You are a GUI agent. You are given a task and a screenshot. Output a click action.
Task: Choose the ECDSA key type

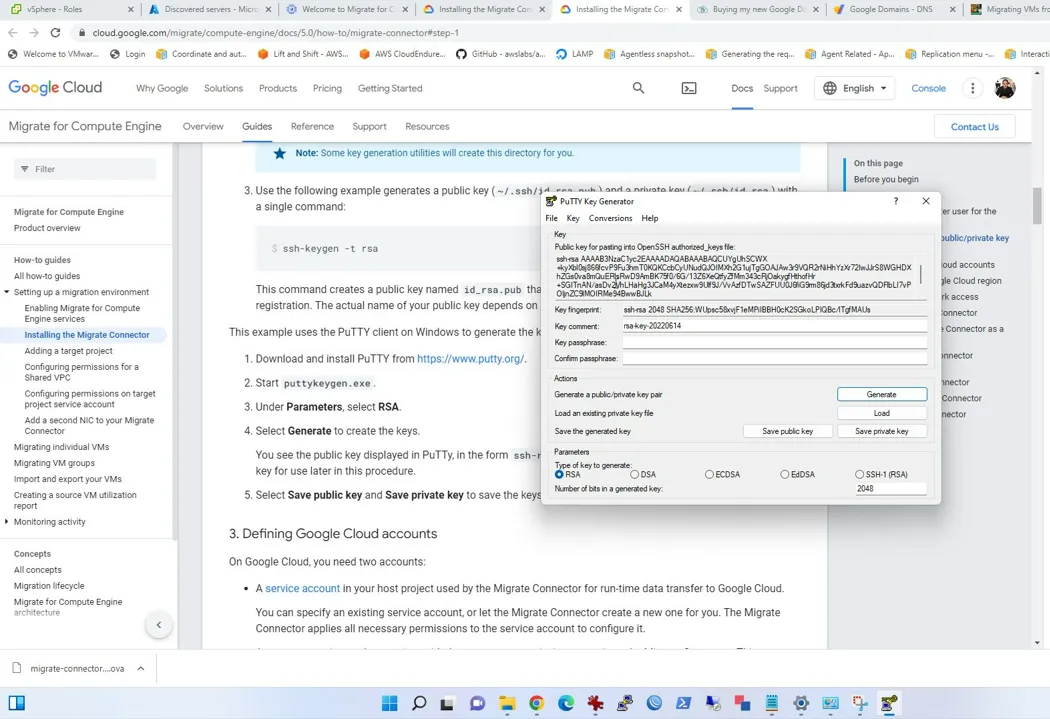coord(709,474)
